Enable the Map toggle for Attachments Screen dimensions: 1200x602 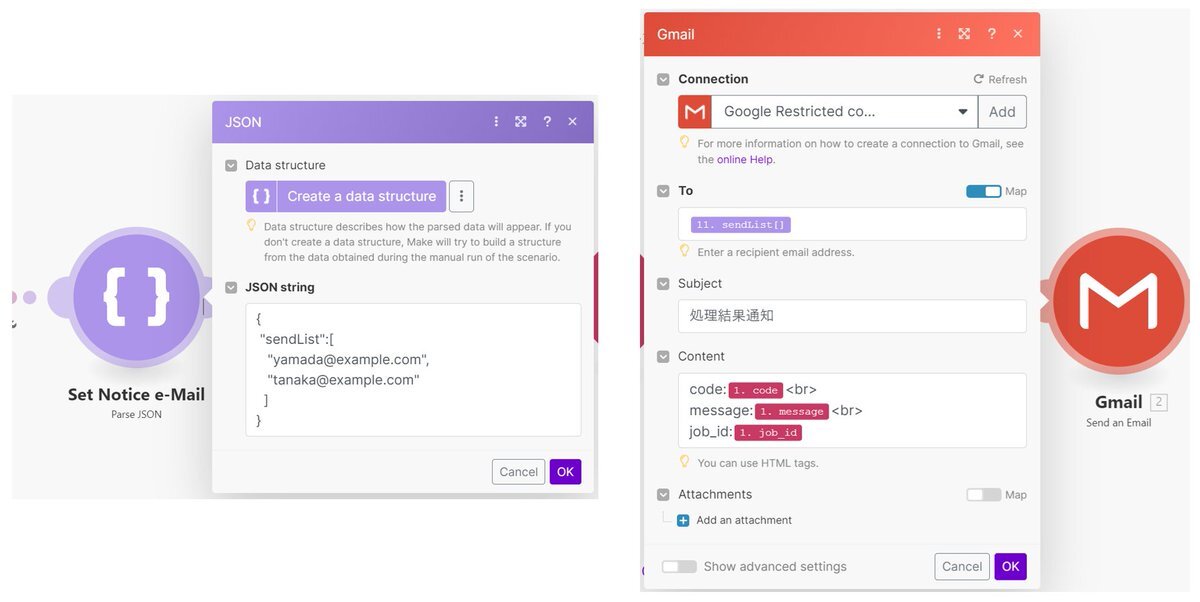[x=983, y=495]
